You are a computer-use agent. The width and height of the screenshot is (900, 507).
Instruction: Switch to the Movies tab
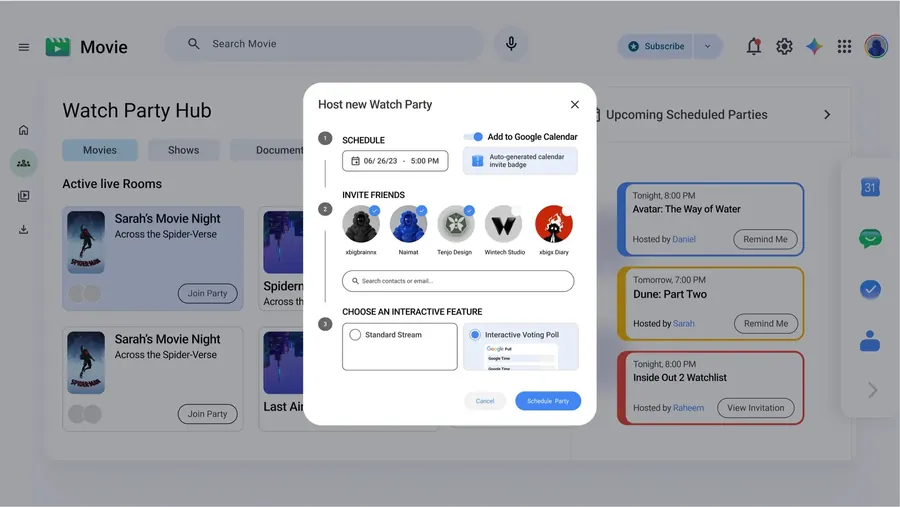coord(100,150)
